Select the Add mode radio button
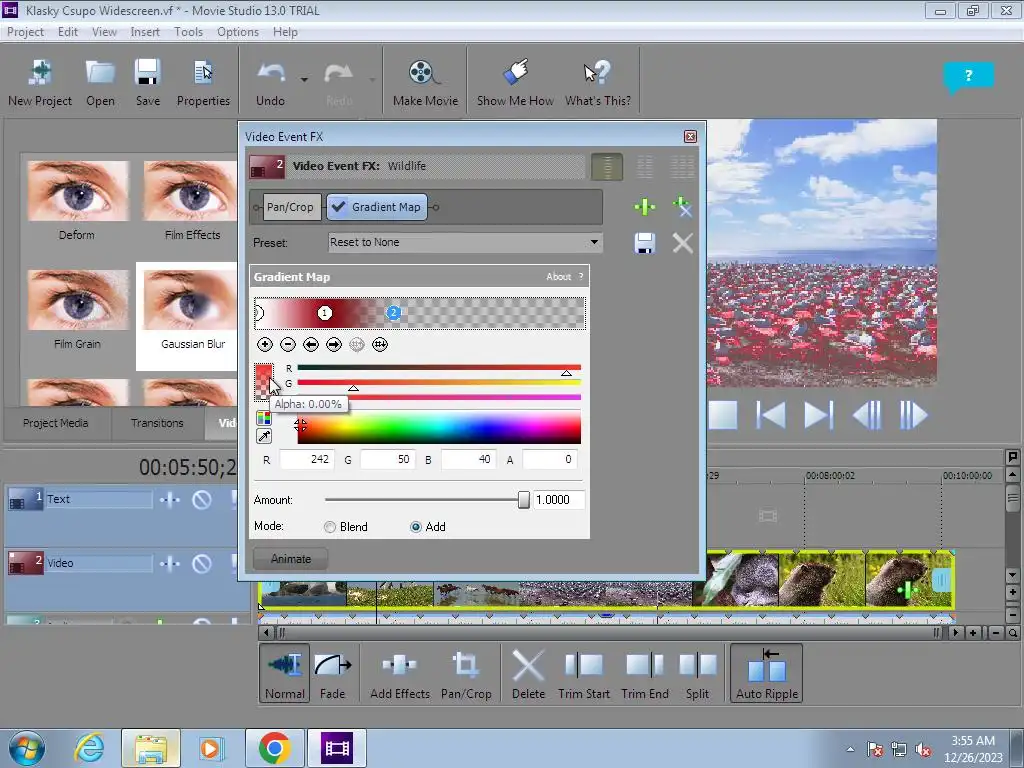This screenshot has height=768, width=1024. coord(415,527)
